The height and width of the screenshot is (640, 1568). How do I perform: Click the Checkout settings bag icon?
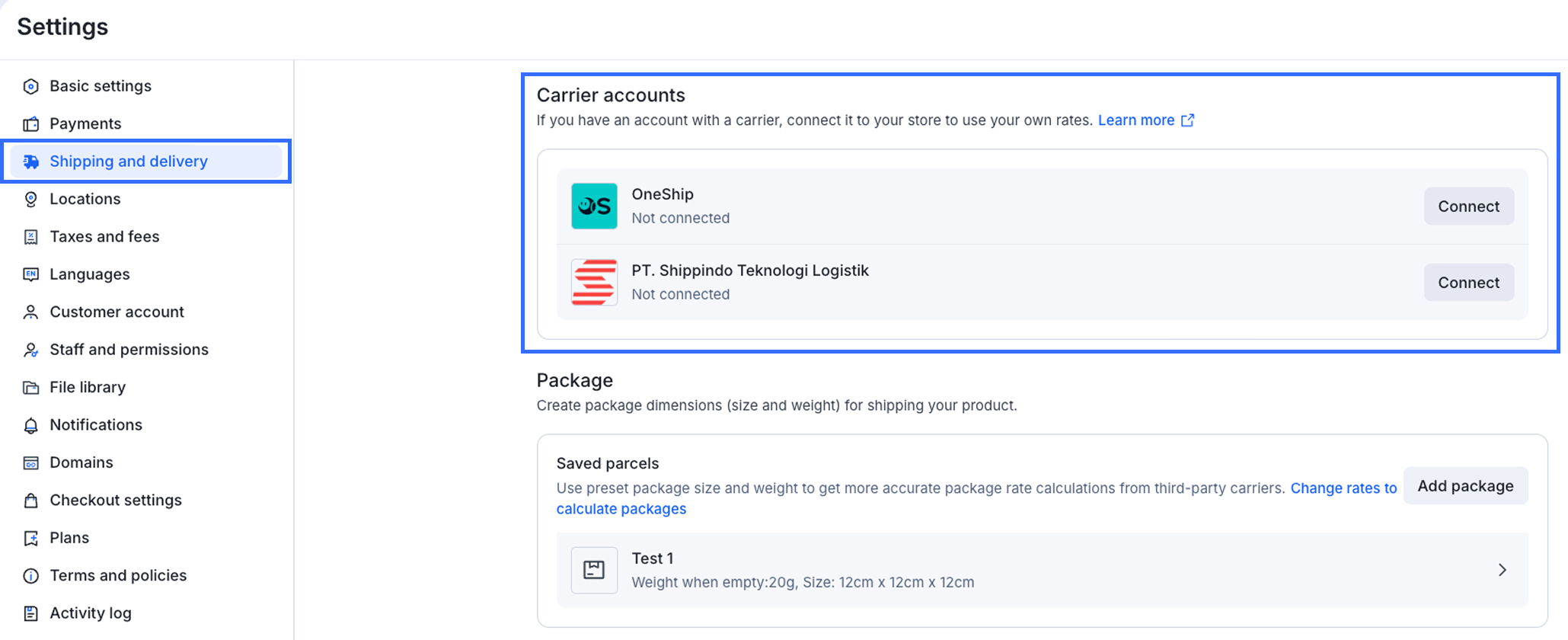click(x=30, y=501)
